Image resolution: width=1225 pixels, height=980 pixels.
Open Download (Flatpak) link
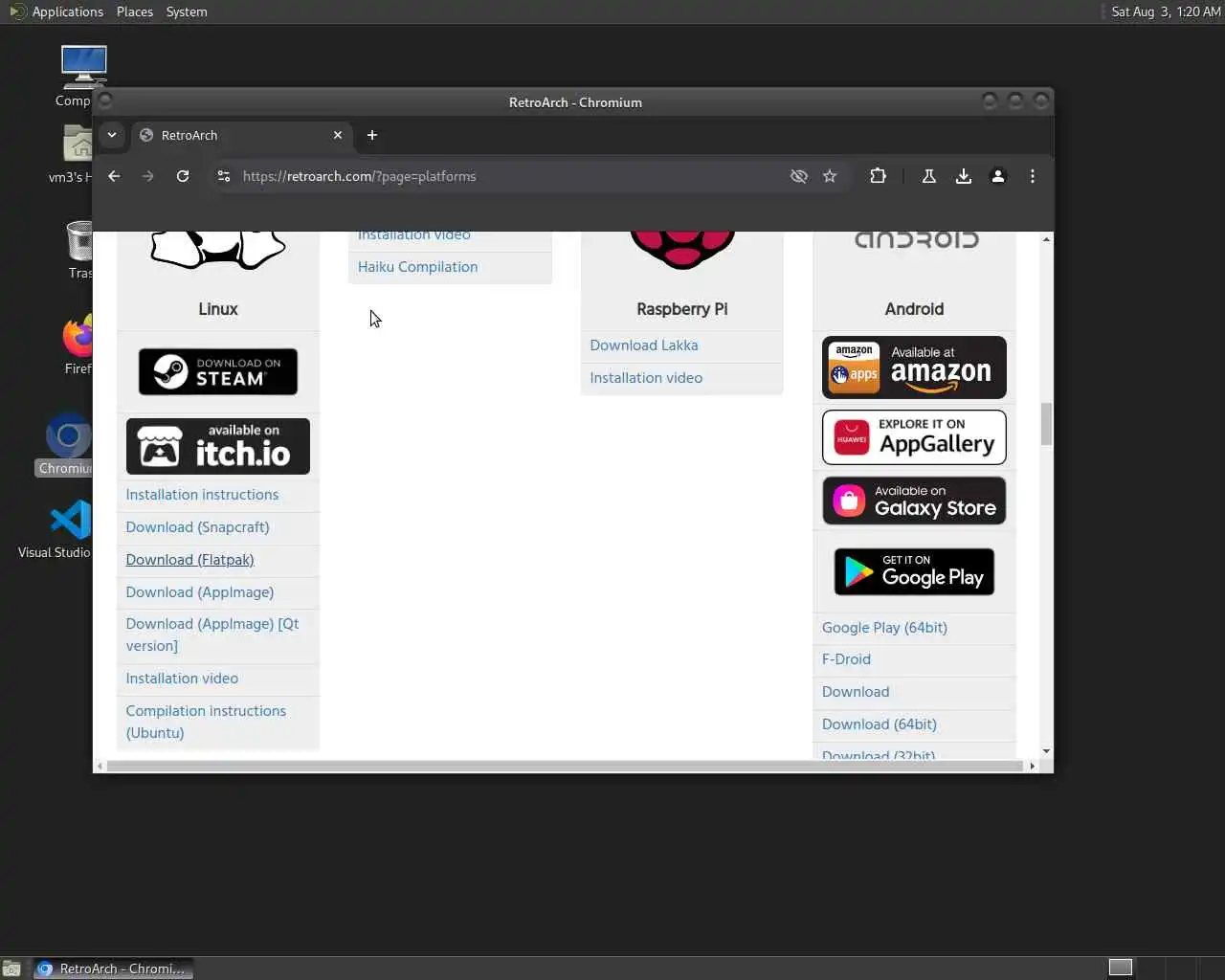[189, 560]
